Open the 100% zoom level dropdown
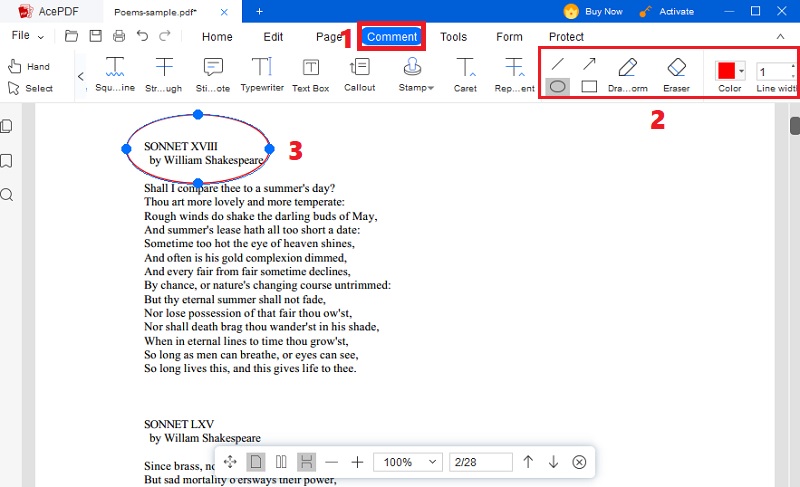This screenshot has width=800, height=487. coord(408,462)
